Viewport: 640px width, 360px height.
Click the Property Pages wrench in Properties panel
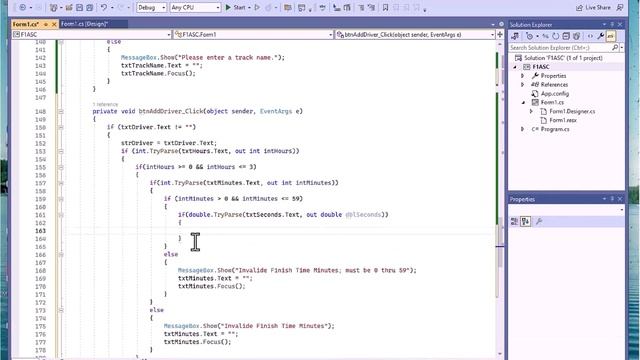tap(539, 222)
